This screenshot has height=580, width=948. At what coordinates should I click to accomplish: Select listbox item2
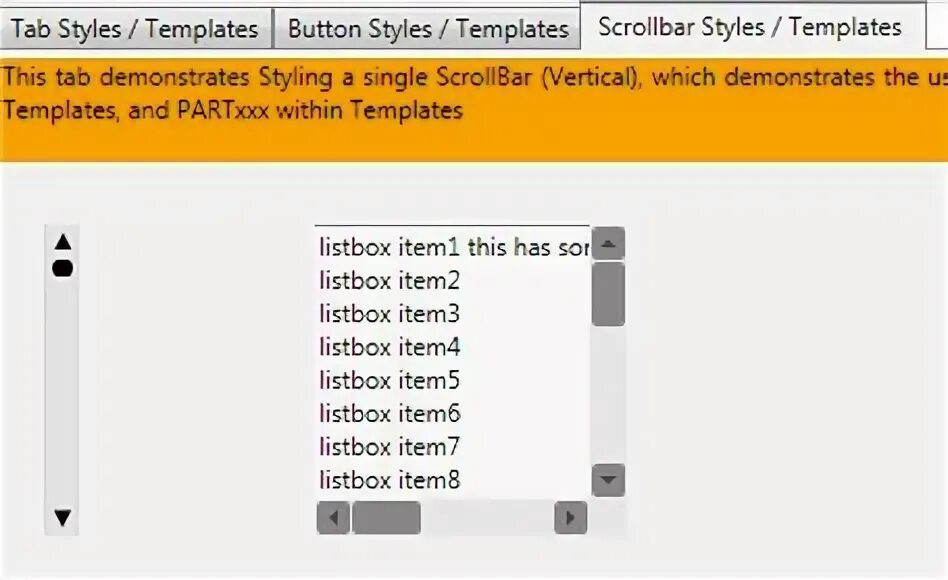coord(390,281)
